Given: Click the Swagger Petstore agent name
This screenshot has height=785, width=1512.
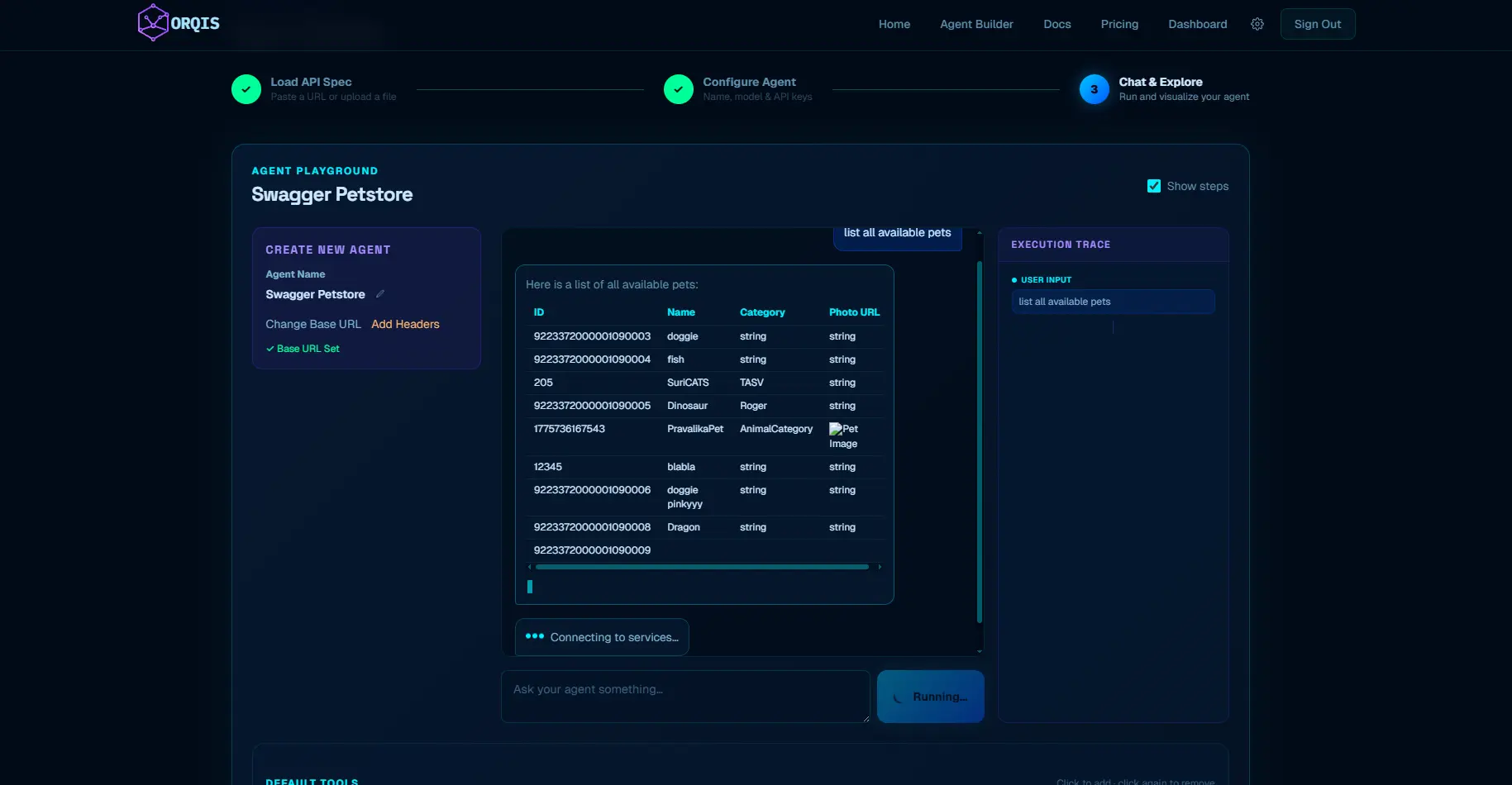Looking at the screenshot, I should (x=315, y=294).
